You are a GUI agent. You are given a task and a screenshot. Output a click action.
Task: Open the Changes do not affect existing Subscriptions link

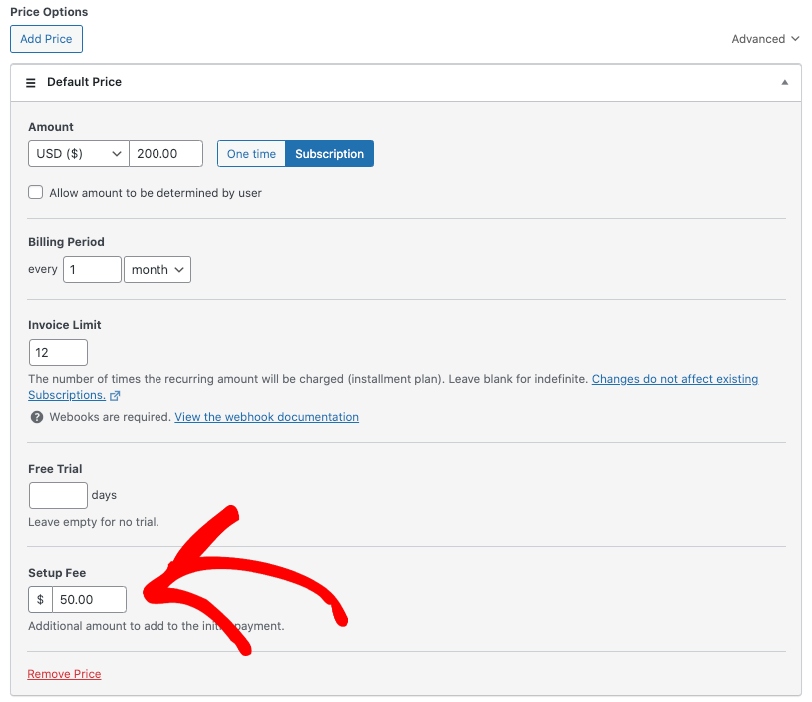674,380
